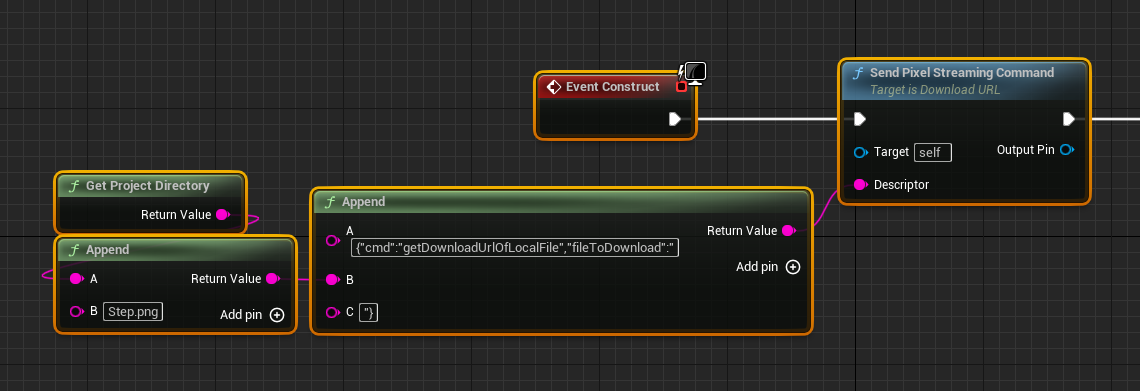Screen dimensions: 1140x391
Task: Click Get Project Directory Return Value pin
Action: coord(223,214)
